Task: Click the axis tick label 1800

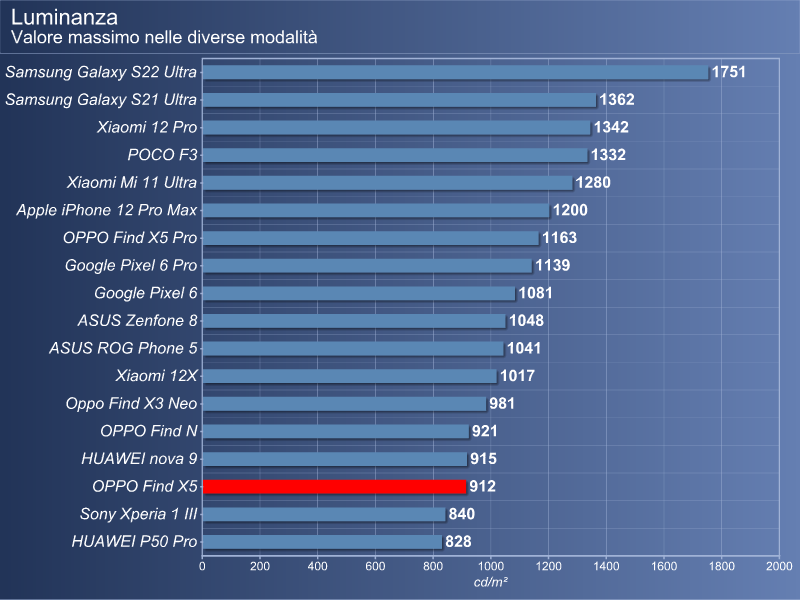Action: (722, 566)
